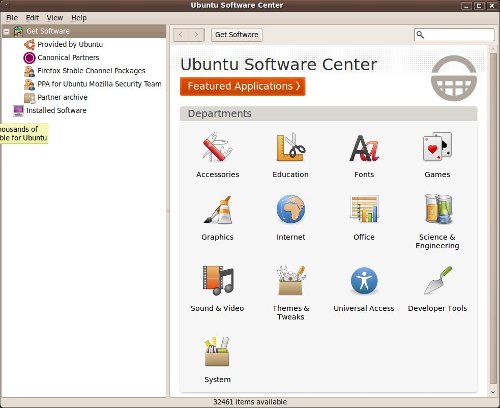Click the Departments section header
The image size is (500, 408).
point(328,114)
